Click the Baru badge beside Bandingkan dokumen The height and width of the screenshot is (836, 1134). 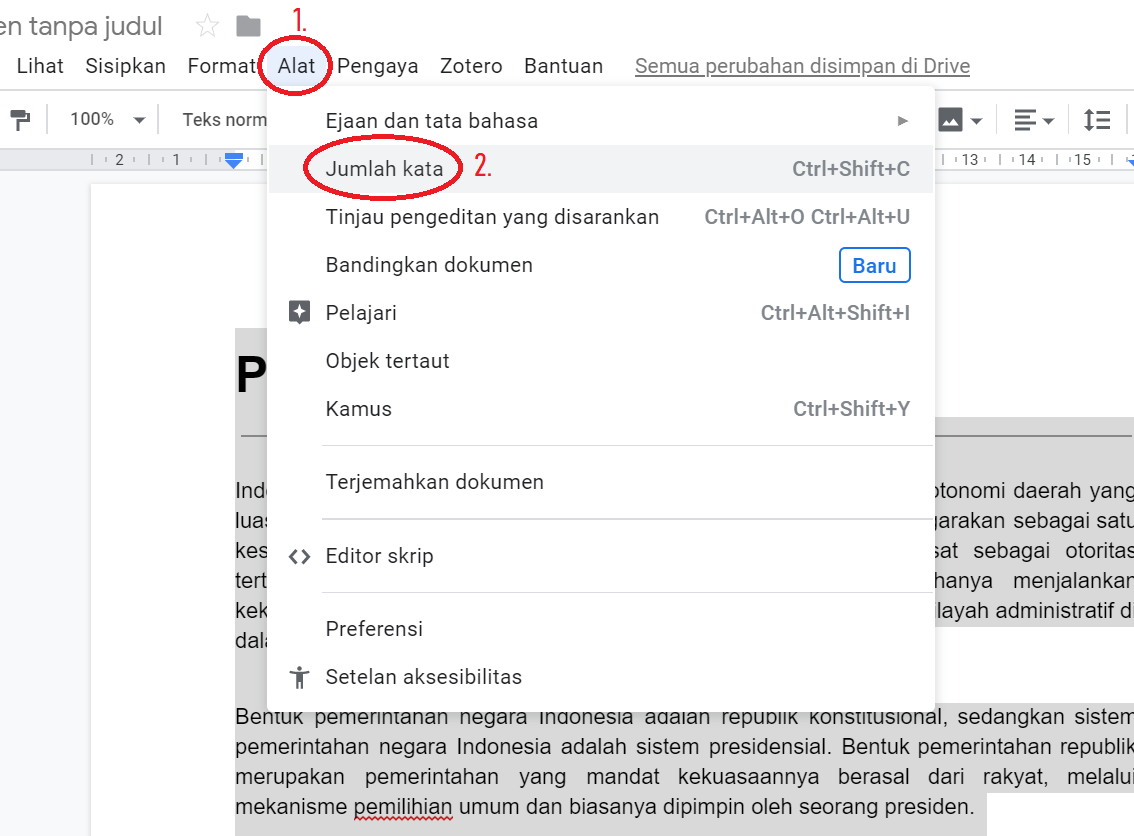(x=874, y=266)
